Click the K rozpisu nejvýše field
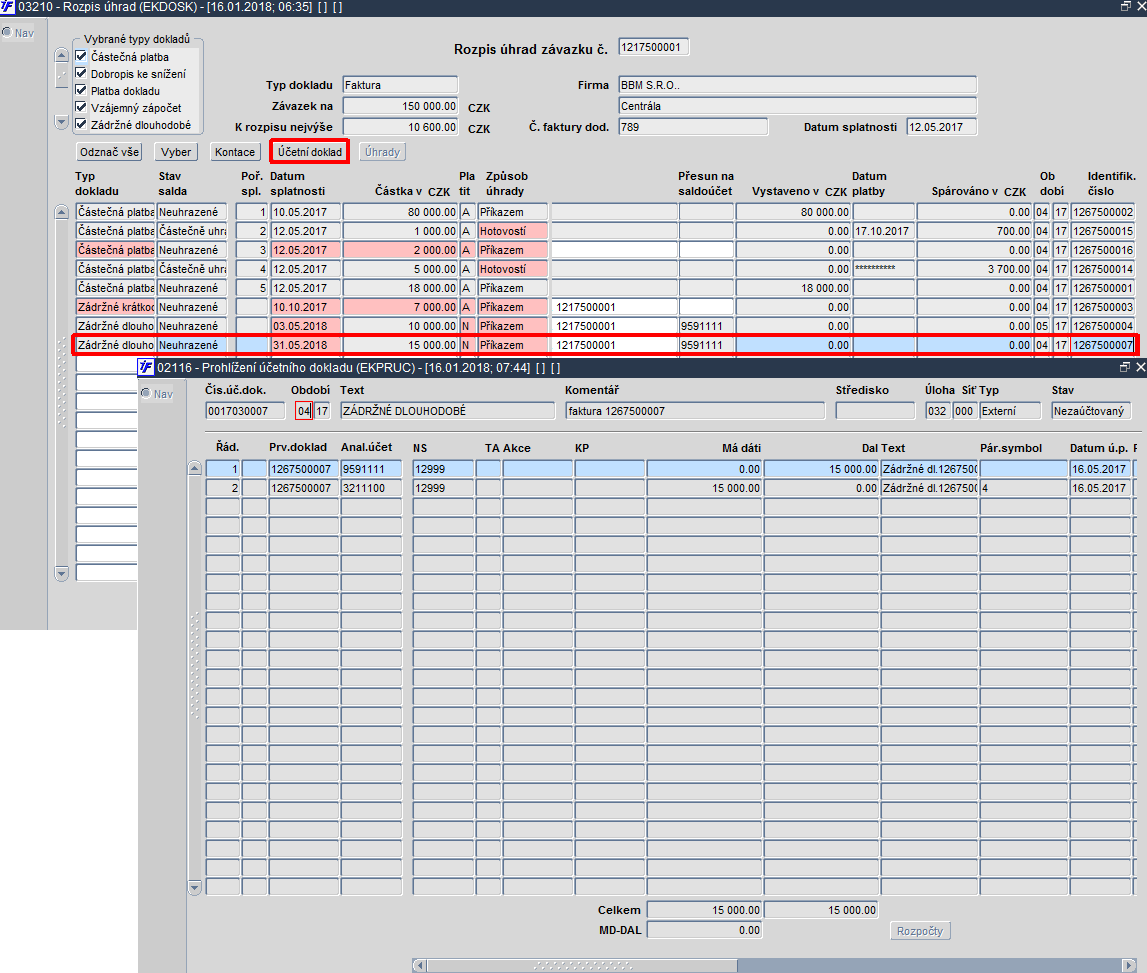Viewport: 1147px width, 973px height. coord(400,127)
